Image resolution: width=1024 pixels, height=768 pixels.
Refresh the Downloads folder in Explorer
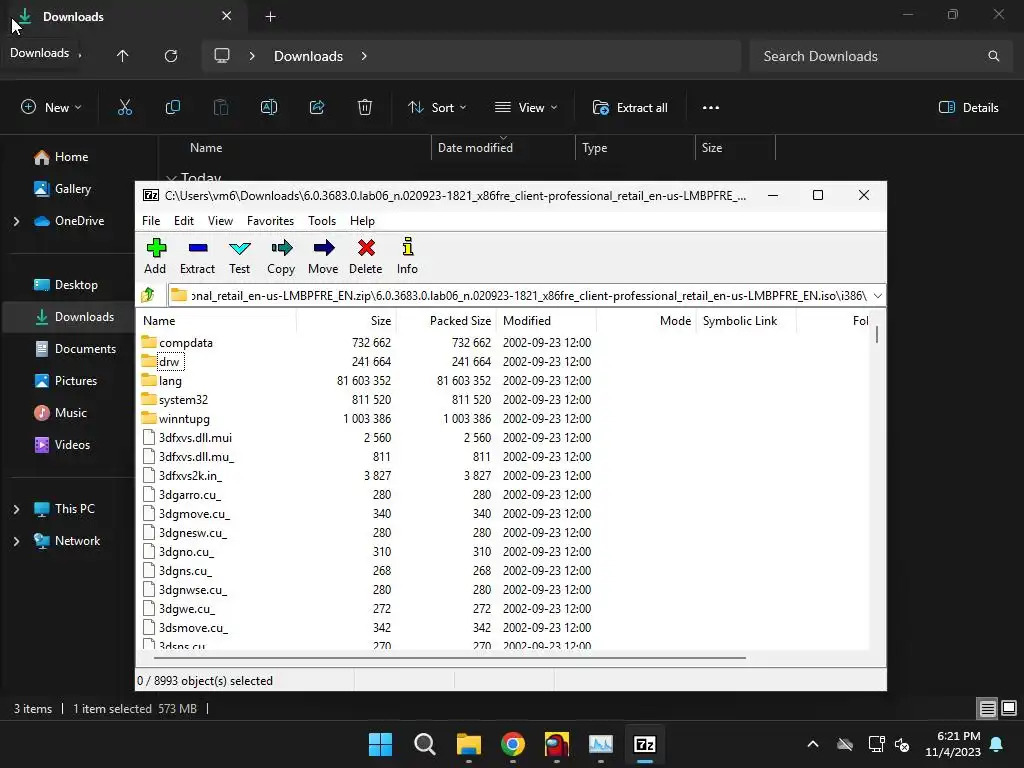pyautogui.click(x=171, y=56)
